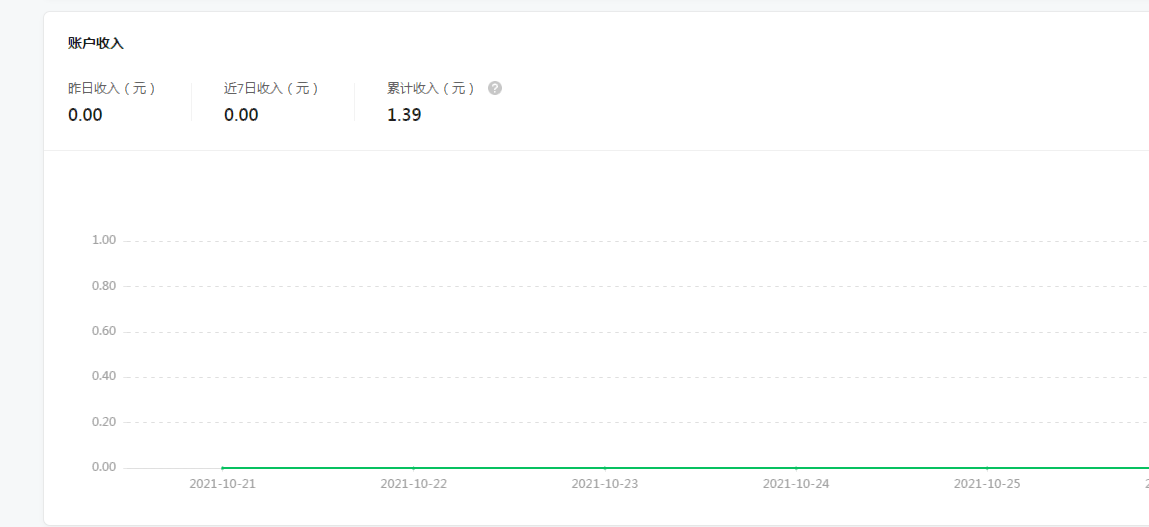Click the 0.60 y-axis label

(104, 331)
